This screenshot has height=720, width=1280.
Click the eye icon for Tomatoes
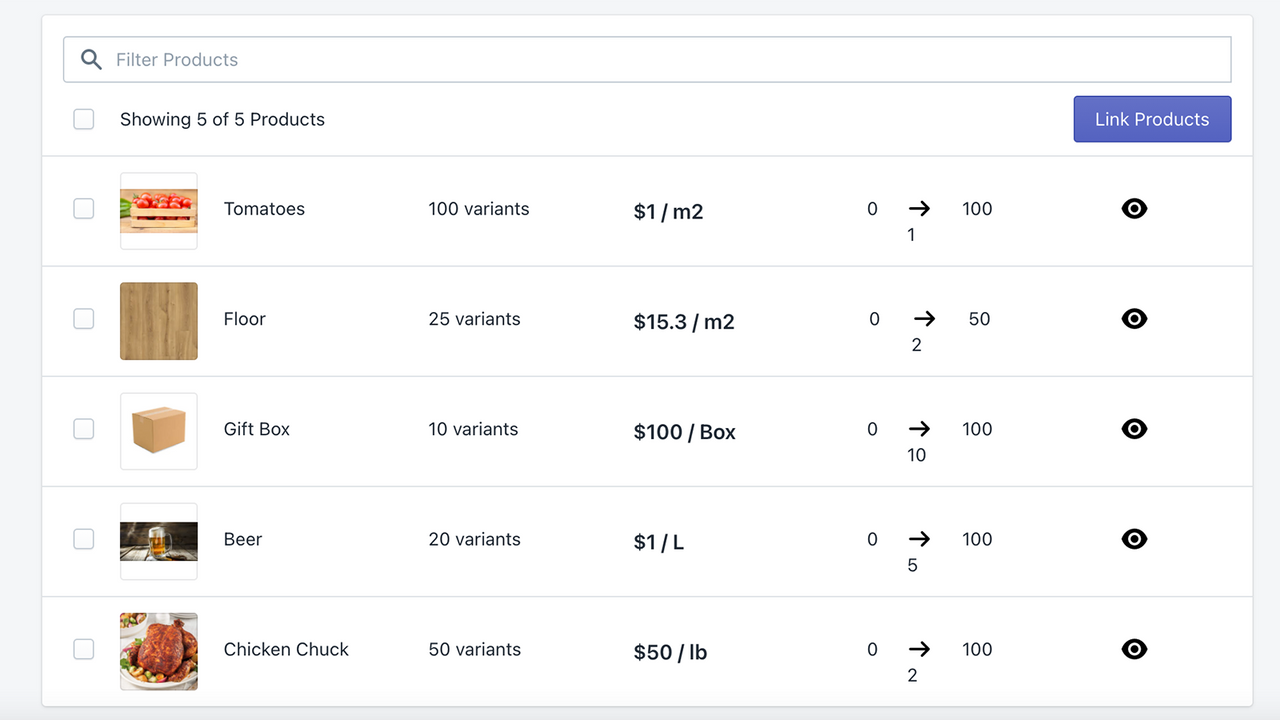[1134, 209]
